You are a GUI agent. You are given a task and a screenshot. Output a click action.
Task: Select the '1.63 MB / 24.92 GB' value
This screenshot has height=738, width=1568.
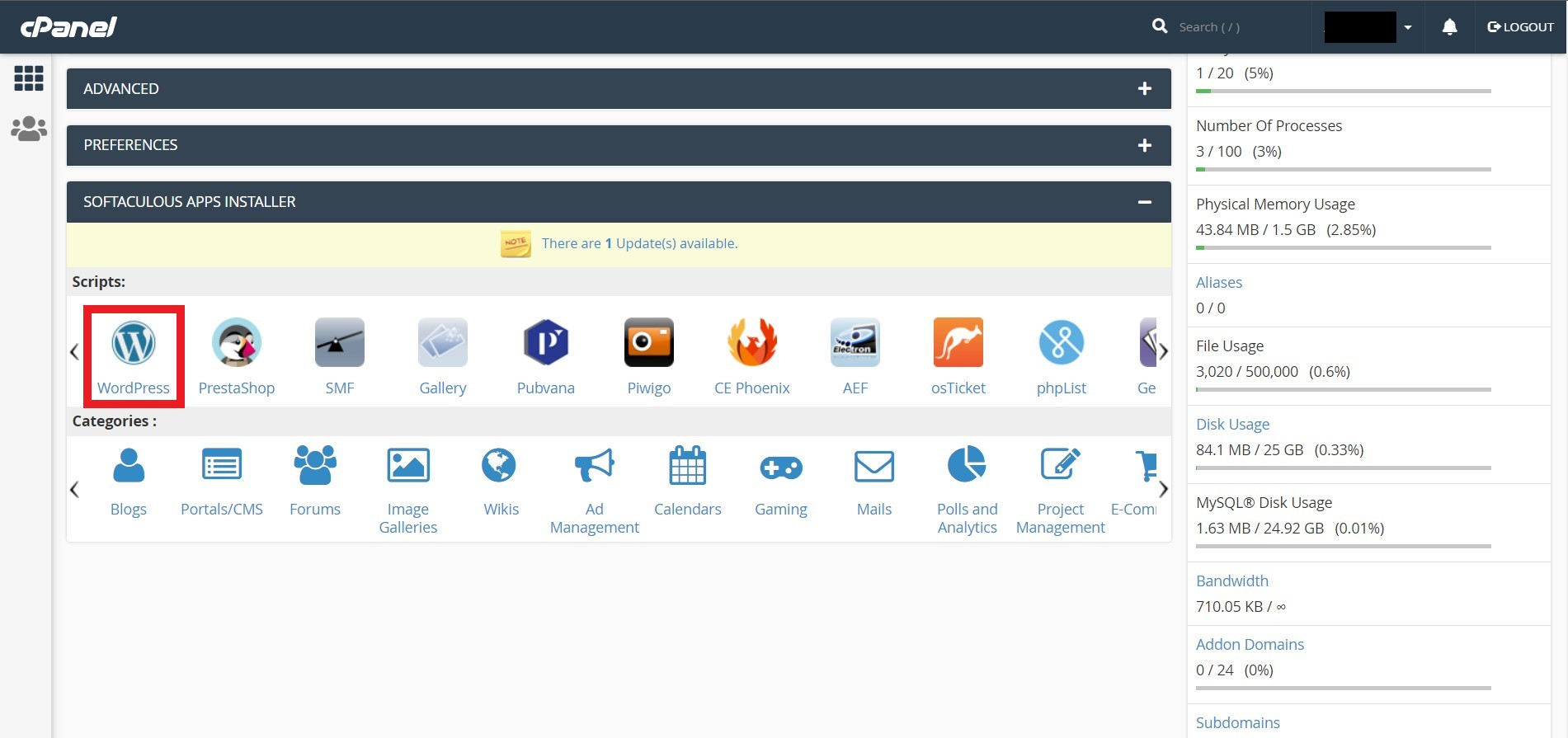pyautogui.click(x=1260, y=529)
